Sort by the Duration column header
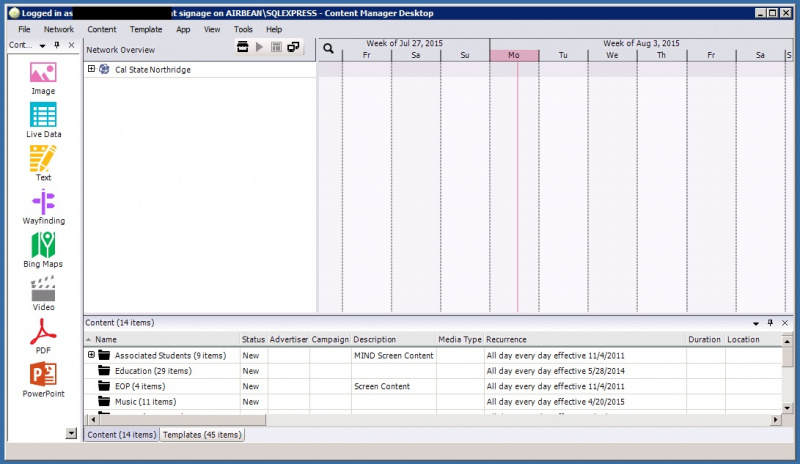The height and width of the screenshot is (464, 800). pyautogui.click(x=705, y=339)
